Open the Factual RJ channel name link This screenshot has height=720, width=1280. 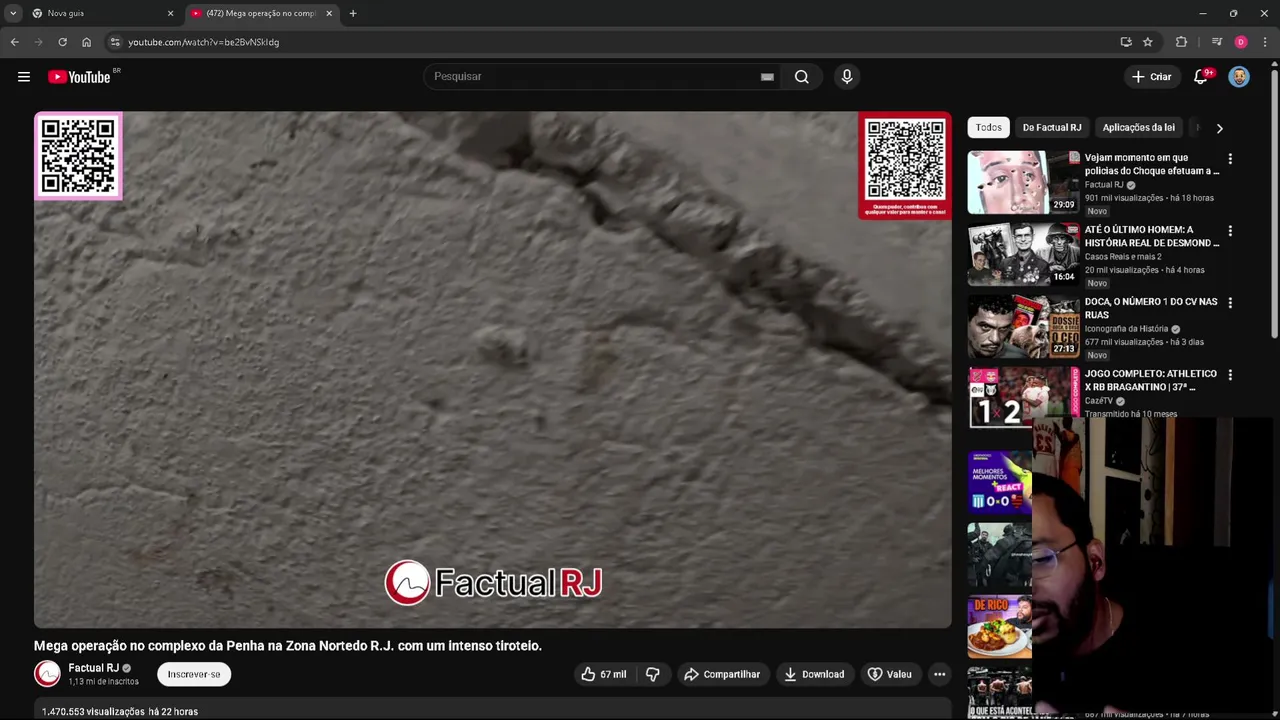click(93, 668)
